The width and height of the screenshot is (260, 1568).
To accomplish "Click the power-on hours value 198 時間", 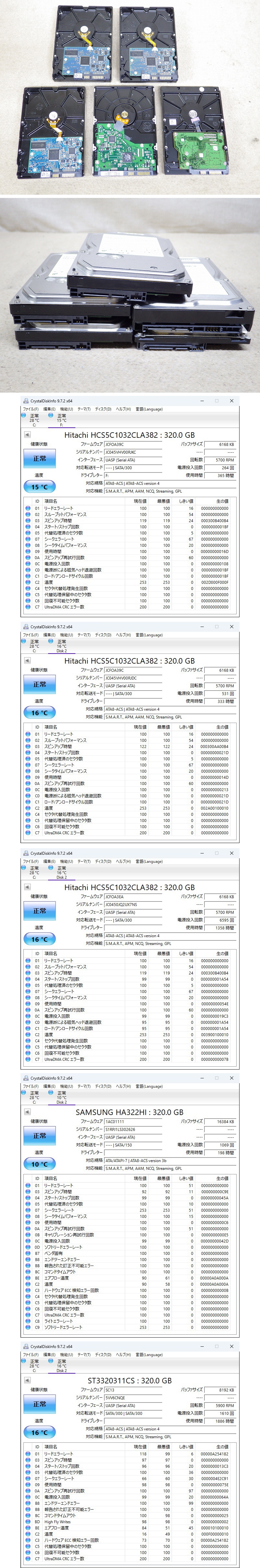I will (220, 1152).
